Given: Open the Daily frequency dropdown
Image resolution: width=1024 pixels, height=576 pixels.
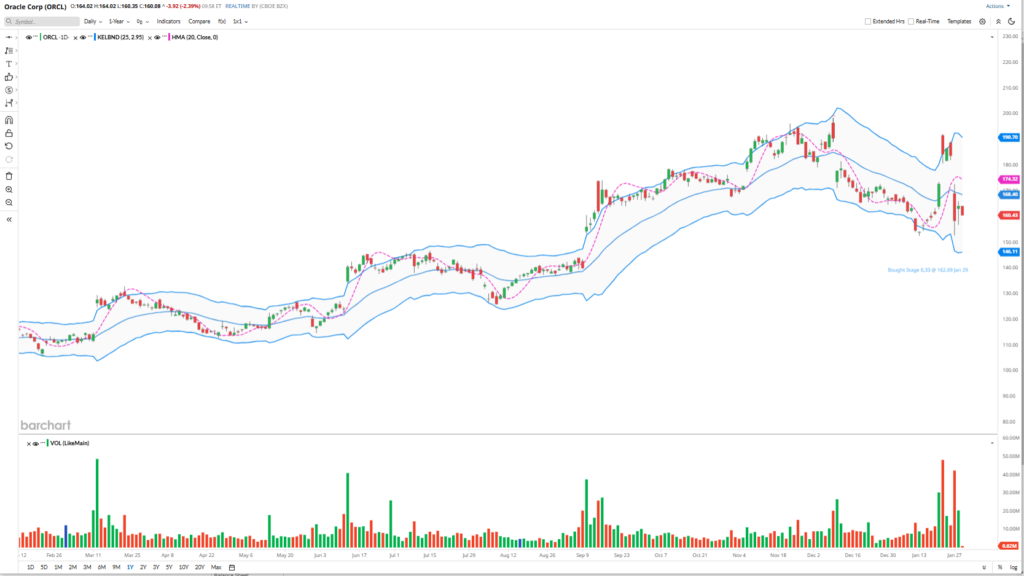Looking at the screenshot, I should [x=93, y=21].
